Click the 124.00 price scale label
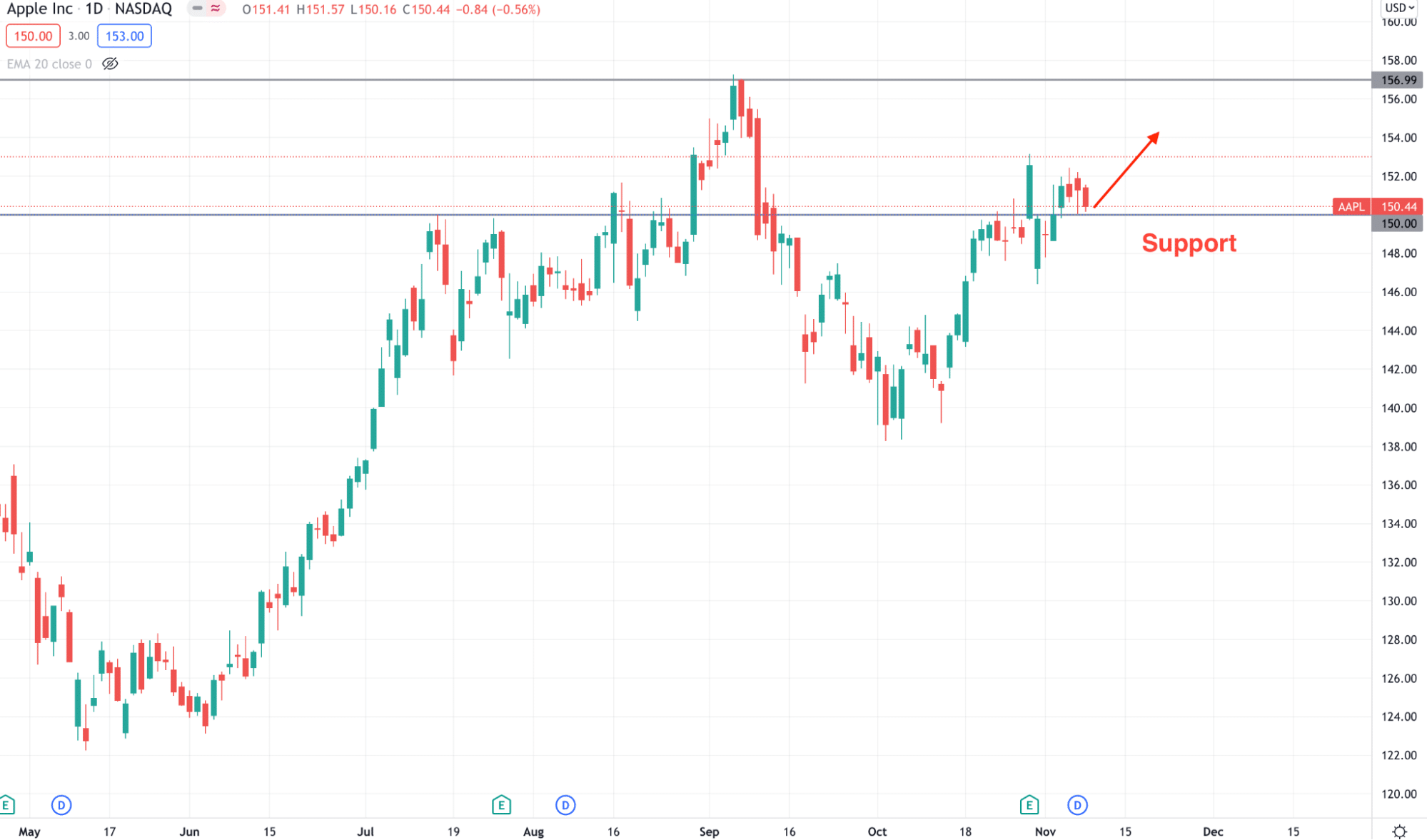 click(1398, 717)
